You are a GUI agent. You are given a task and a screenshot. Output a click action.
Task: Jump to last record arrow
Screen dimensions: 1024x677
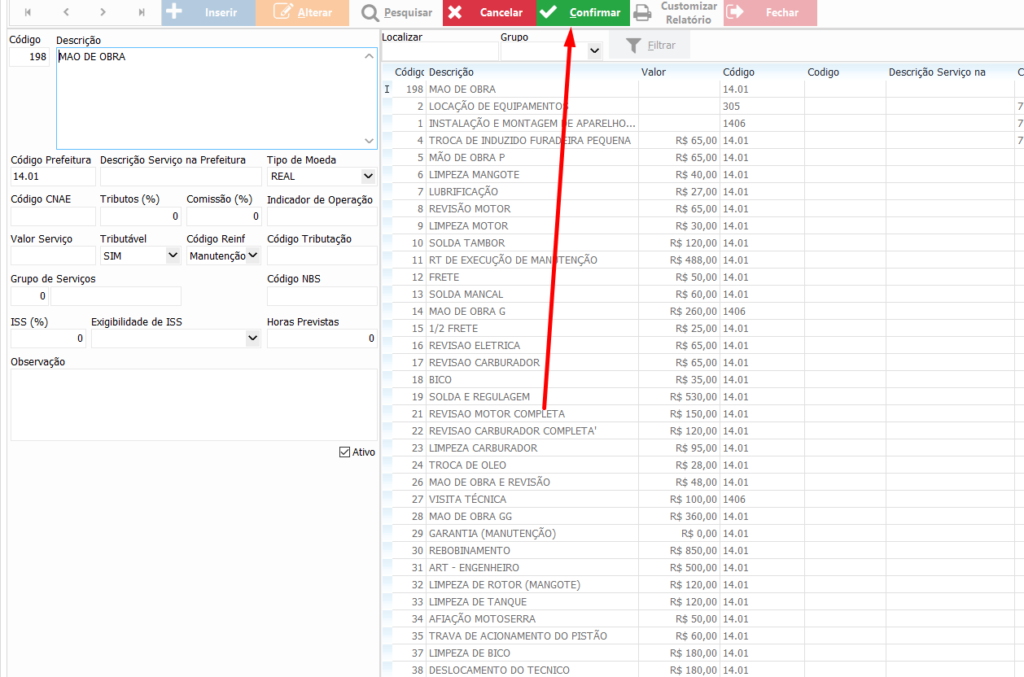[141, 13]
